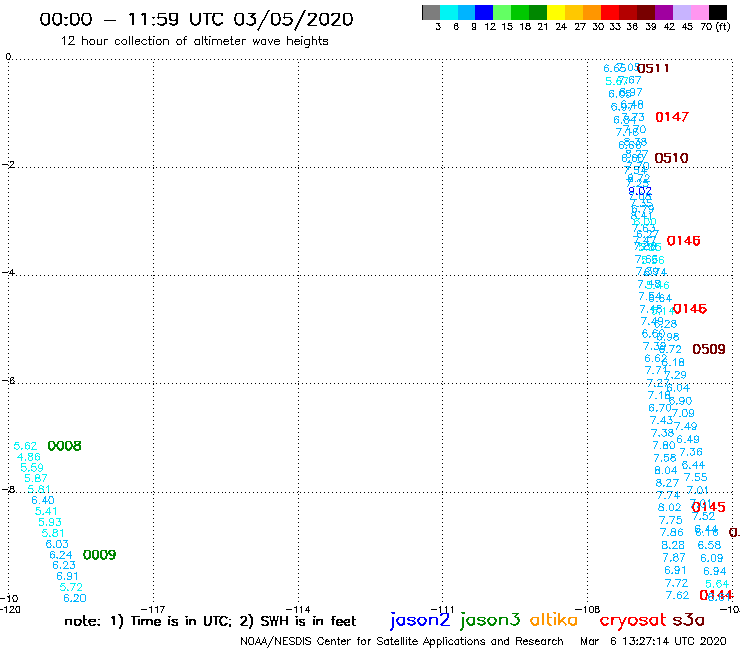Viewport: 740px width, 650px height.
Task: Click the red time stamp '0145'
Action: (x=708, y=507)
